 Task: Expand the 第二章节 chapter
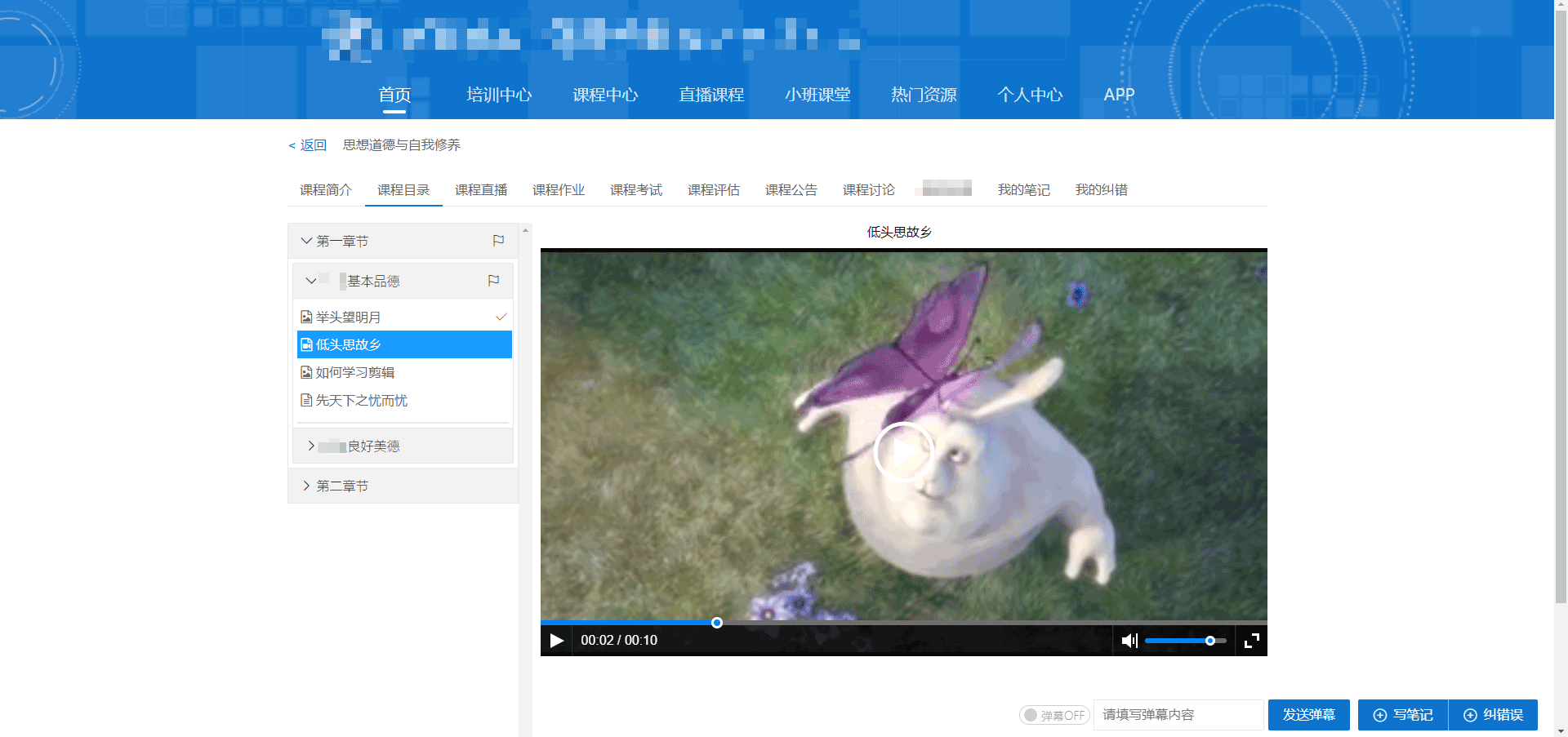[x=306, y=486]
